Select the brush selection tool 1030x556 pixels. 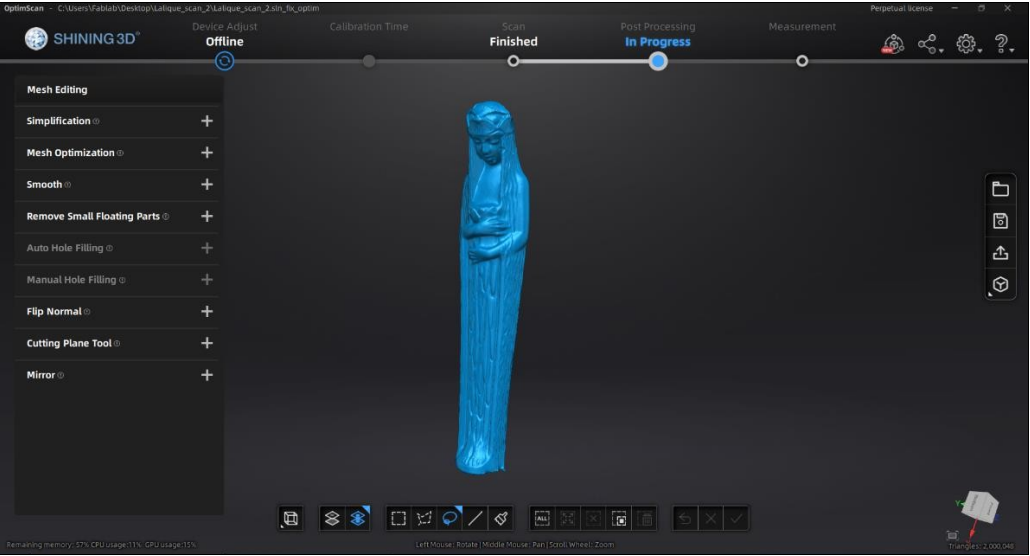point(502,518)
